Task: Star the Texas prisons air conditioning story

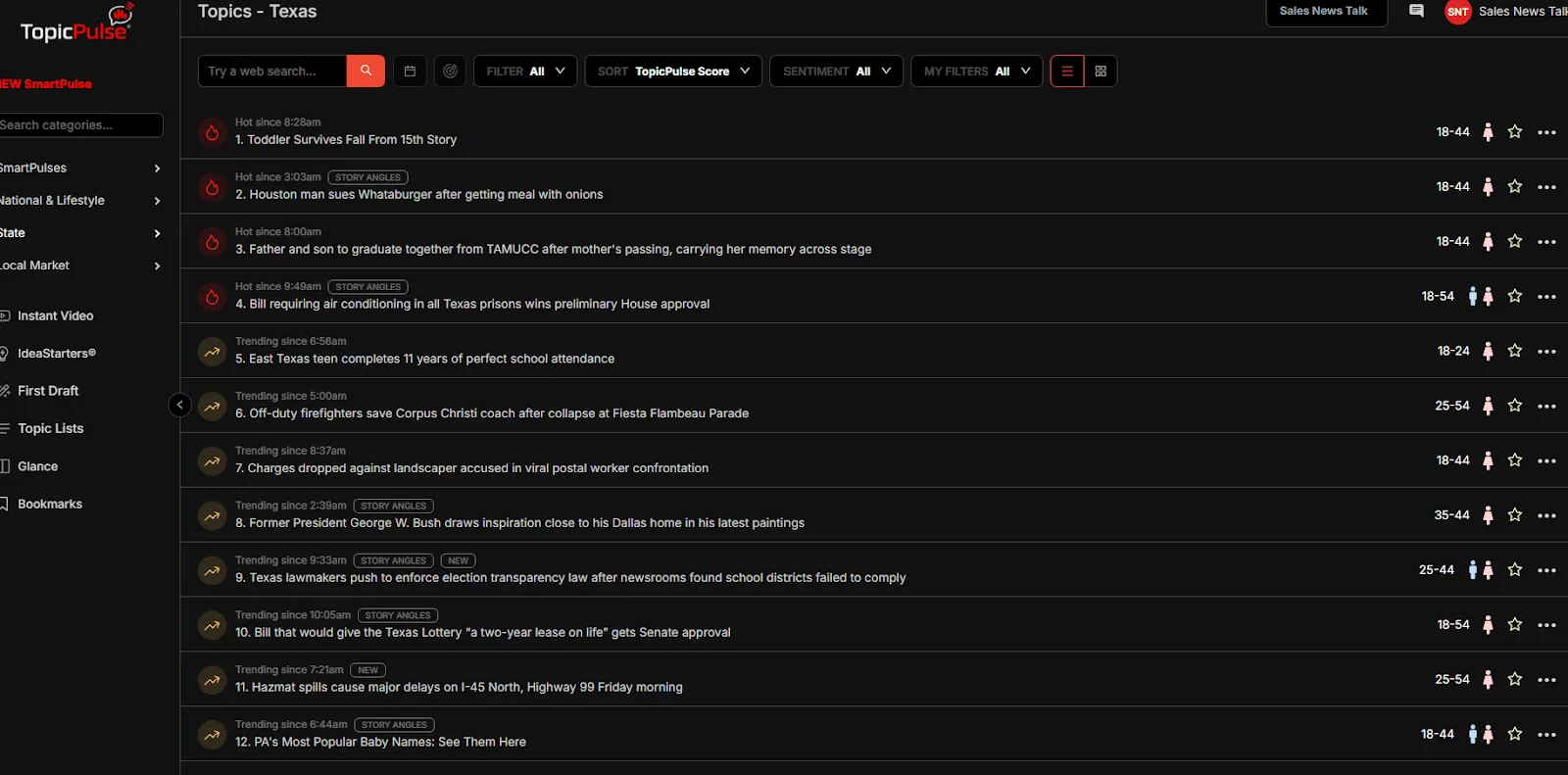Action: point(1515,296)
